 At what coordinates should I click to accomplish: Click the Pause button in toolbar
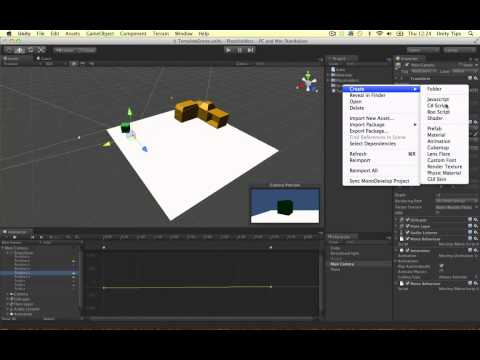[x=240, y=50]
